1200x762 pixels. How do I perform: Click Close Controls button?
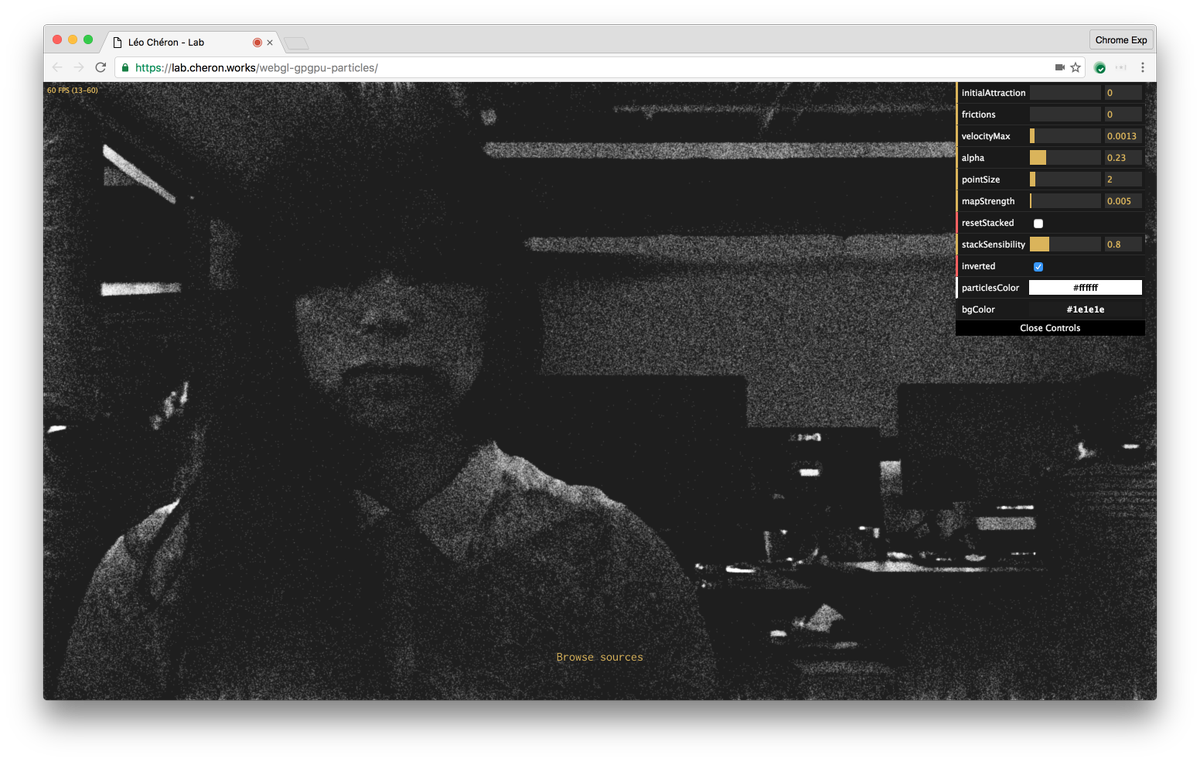(x=1050, y=328)
